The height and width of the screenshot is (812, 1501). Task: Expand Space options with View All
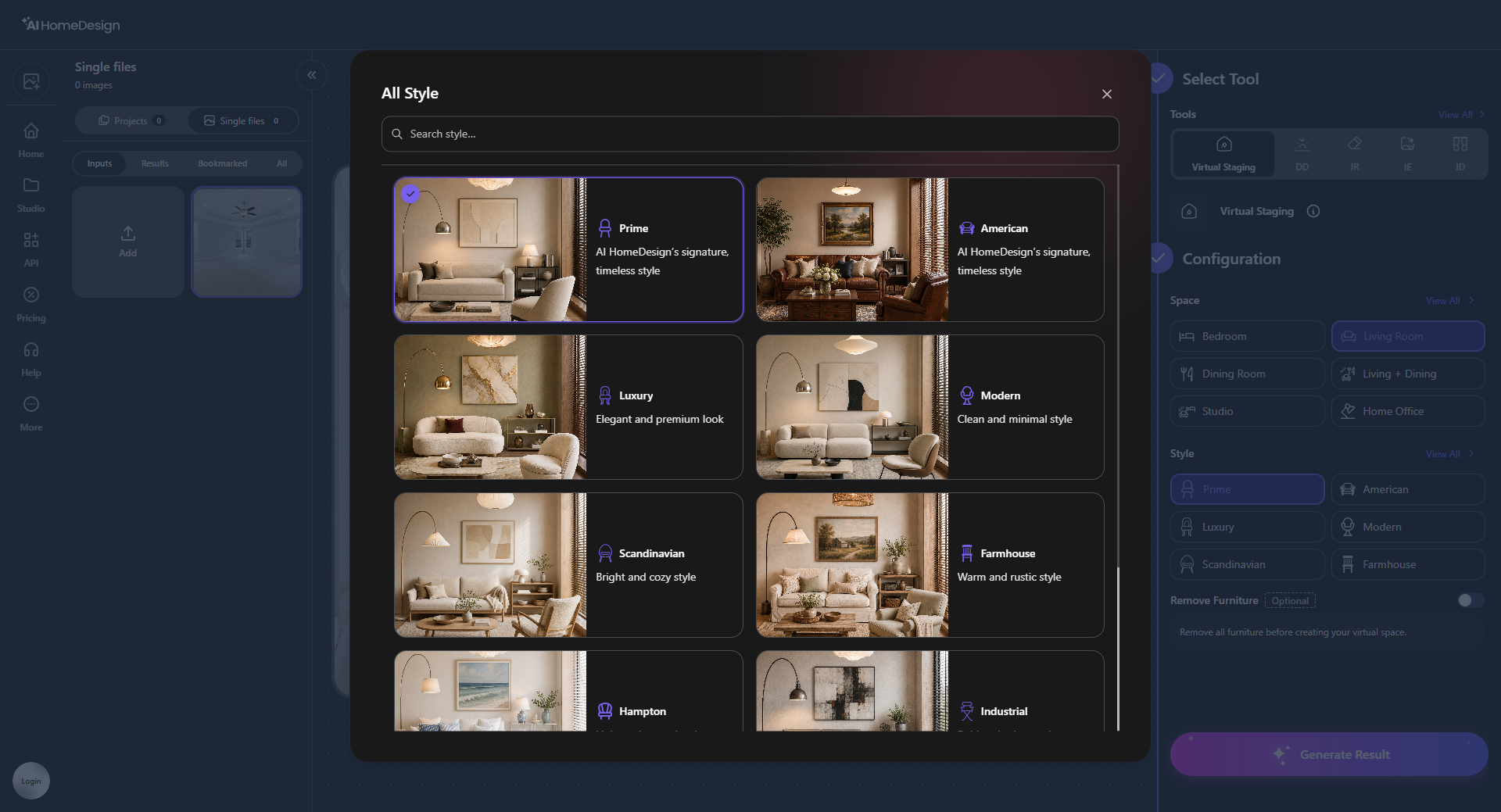(x=1449, y=301)
